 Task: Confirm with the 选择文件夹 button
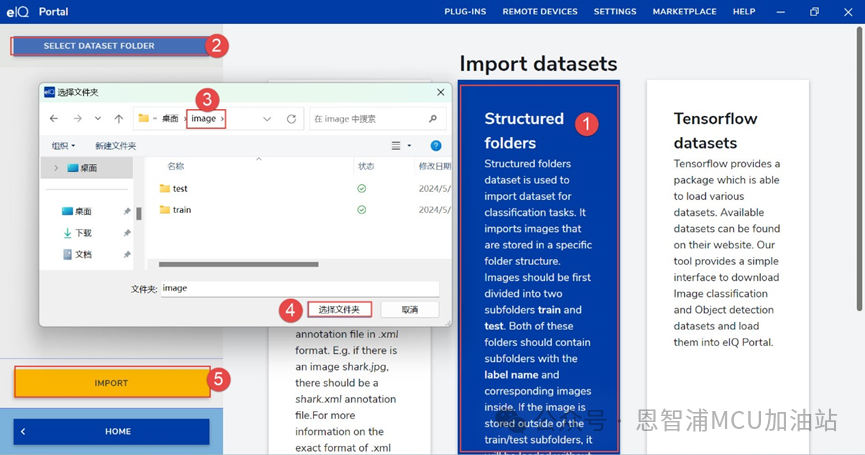pyautogui.click(x=339, y=309)
